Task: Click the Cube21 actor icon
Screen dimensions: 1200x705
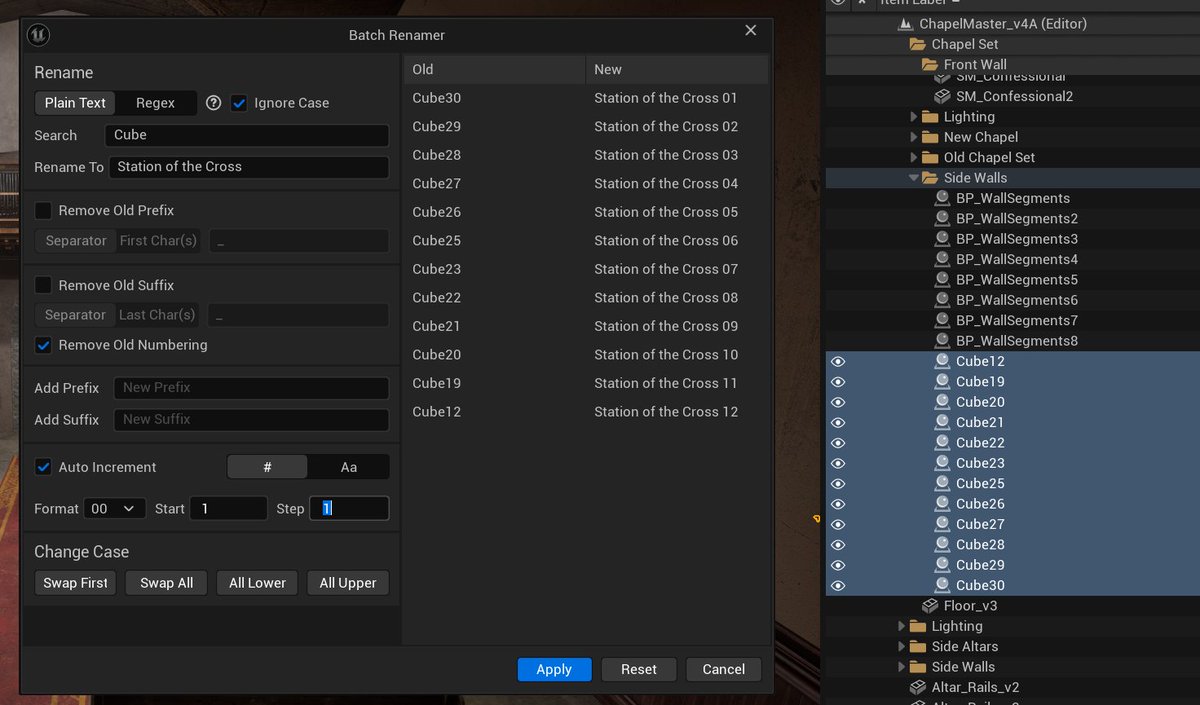Action: tap(942, 422)
